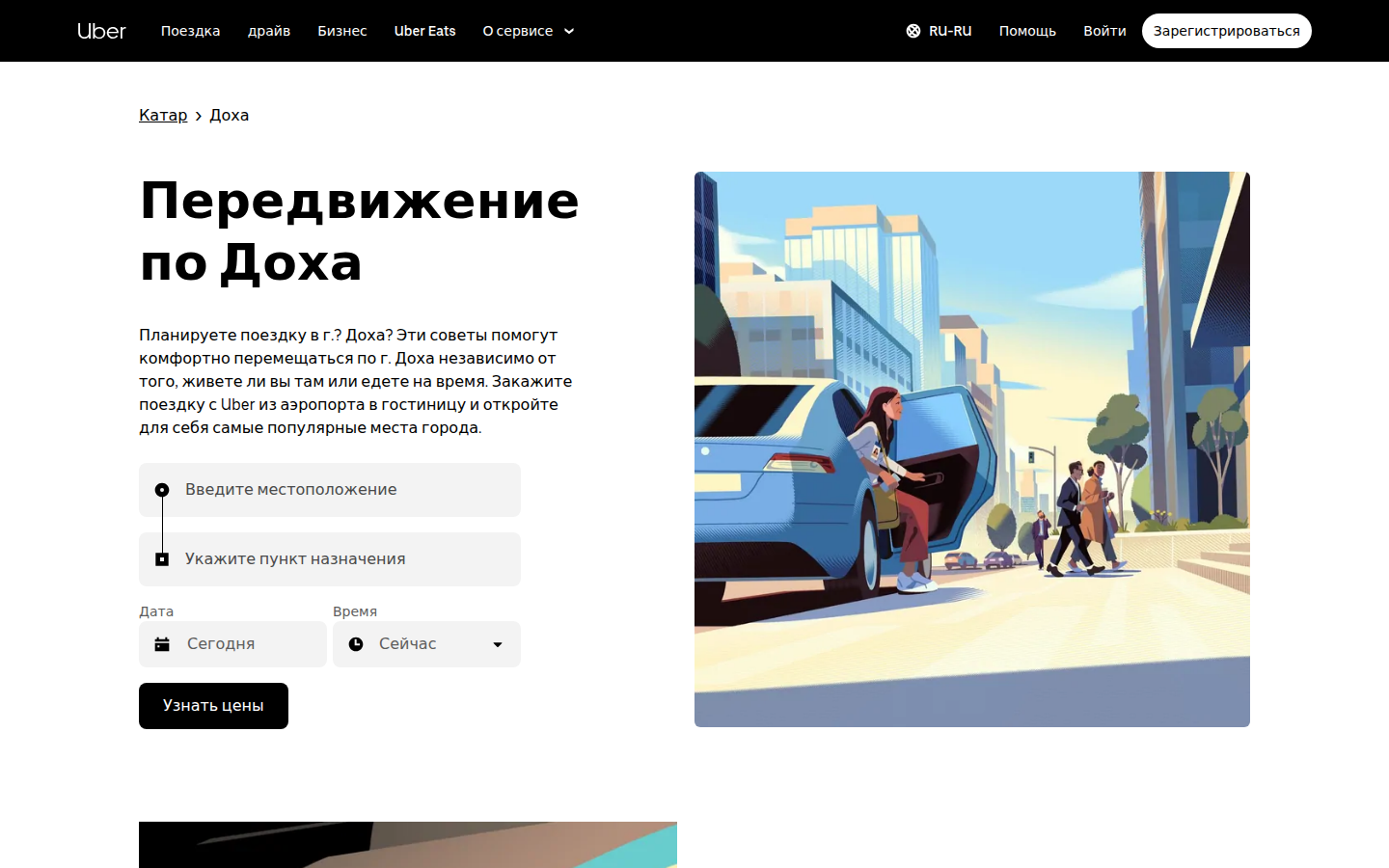Click the calendar icon in date field
The width and height of the screenshot is (1389, 868).
[x=162, y=644]
